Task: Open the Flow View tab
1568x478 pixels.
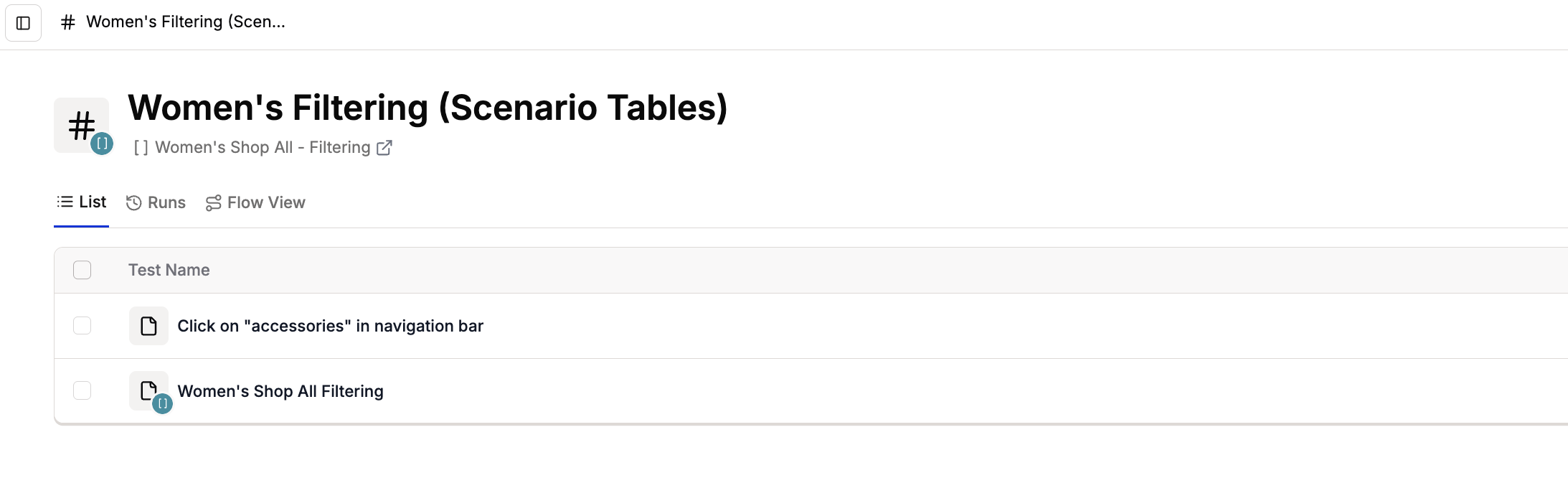Action: click(255, 203)
